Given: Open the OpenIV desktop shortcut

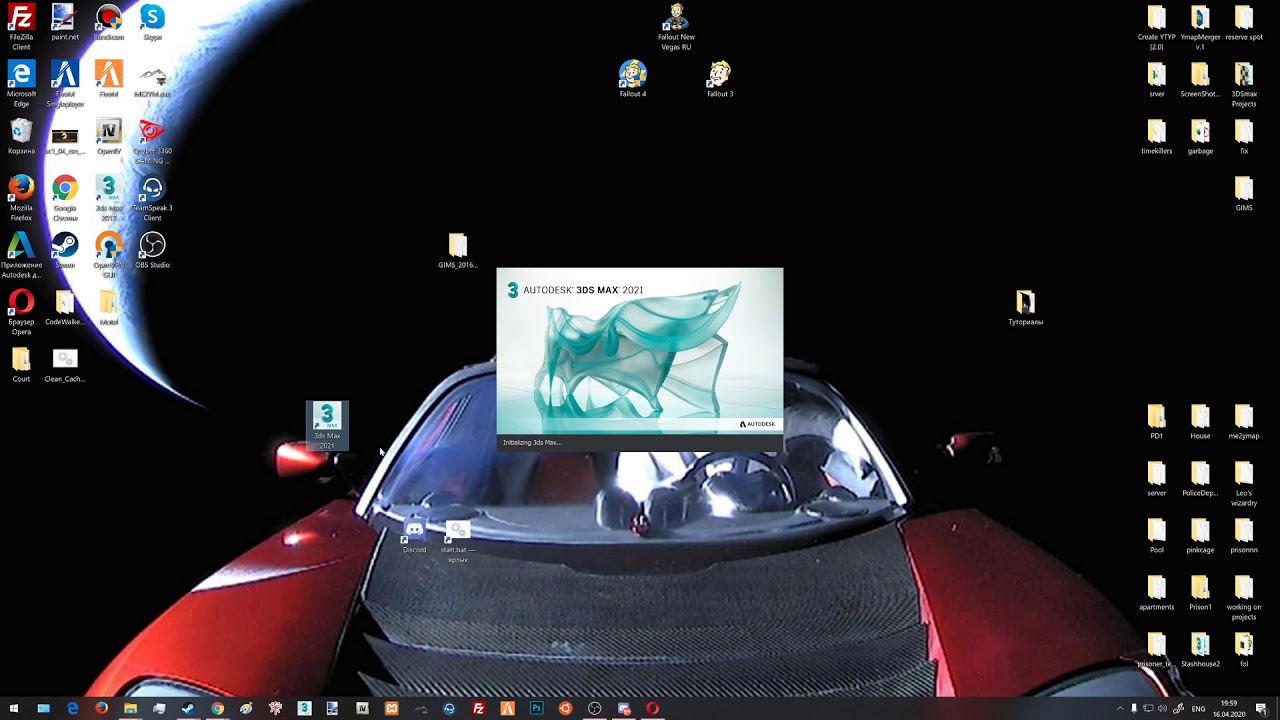Looking at the screenshot, I should (109, 136).
